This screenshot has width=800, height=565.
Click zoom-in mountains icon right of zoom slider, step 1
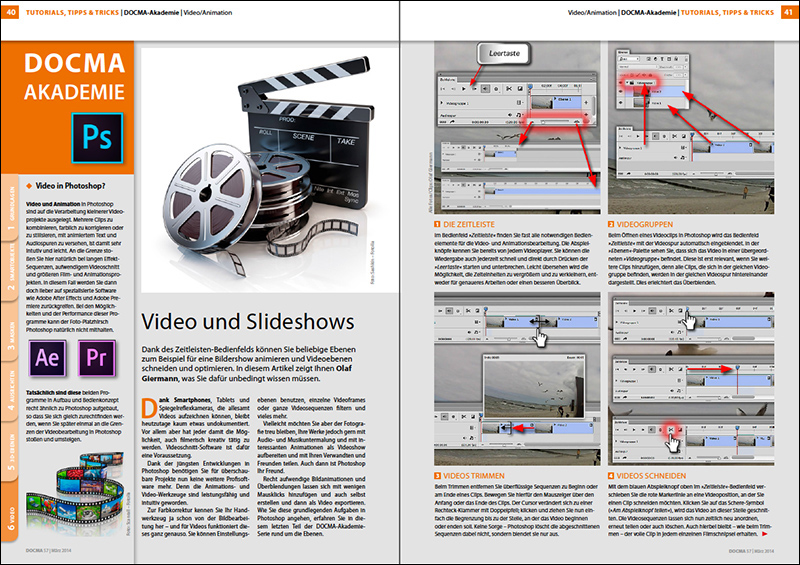pos(577,121)
